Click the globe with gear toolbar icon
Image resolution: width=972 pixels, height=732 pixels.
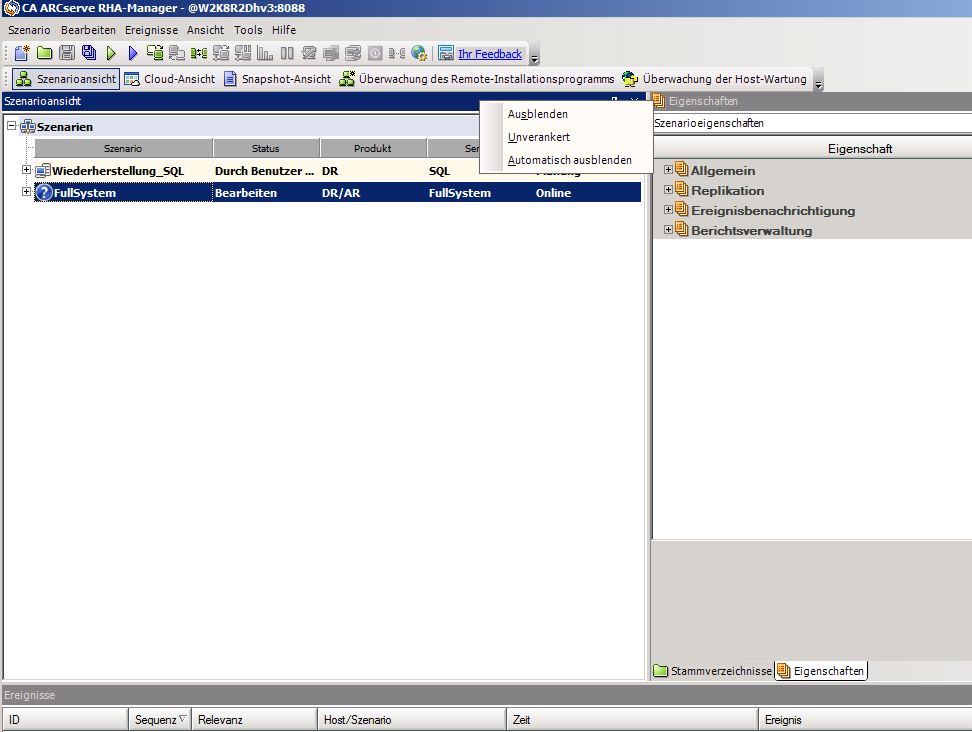419,53
